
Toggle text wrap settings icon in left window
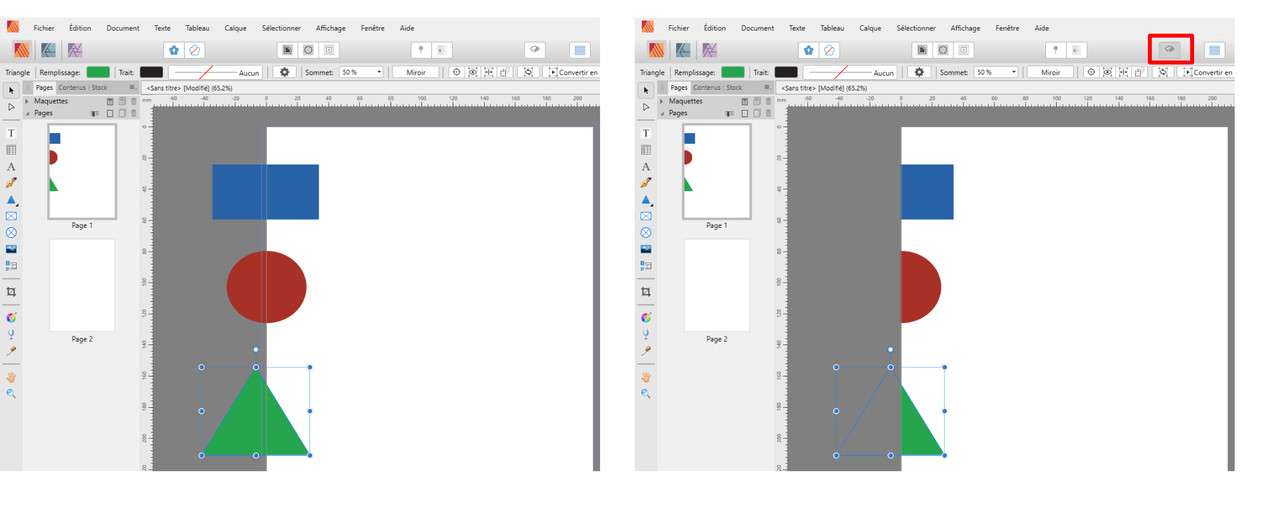click(442, 50)
